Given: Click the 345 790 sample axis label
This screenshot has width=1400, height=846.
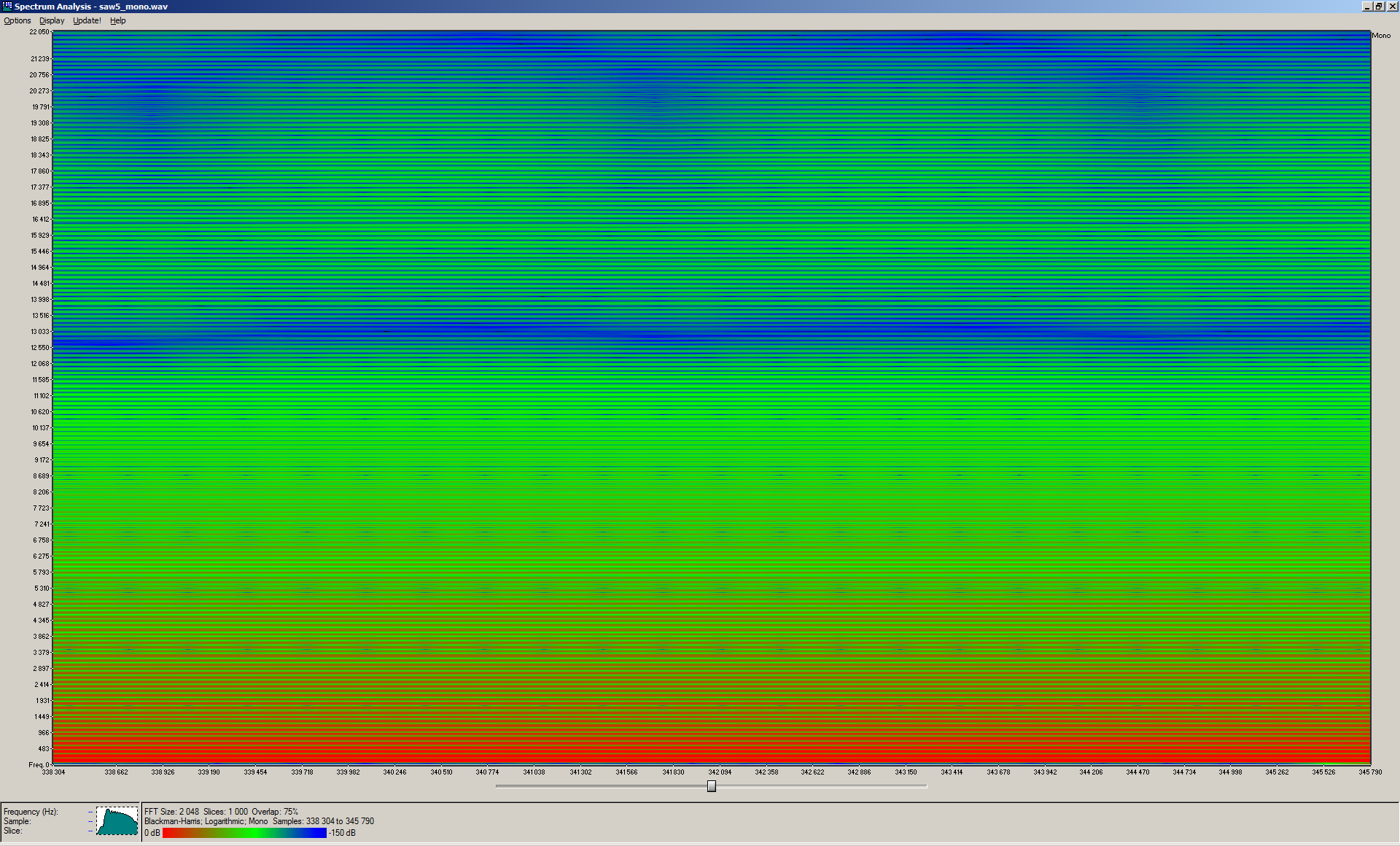Looking at the screenshot, I should point(1370,772).
